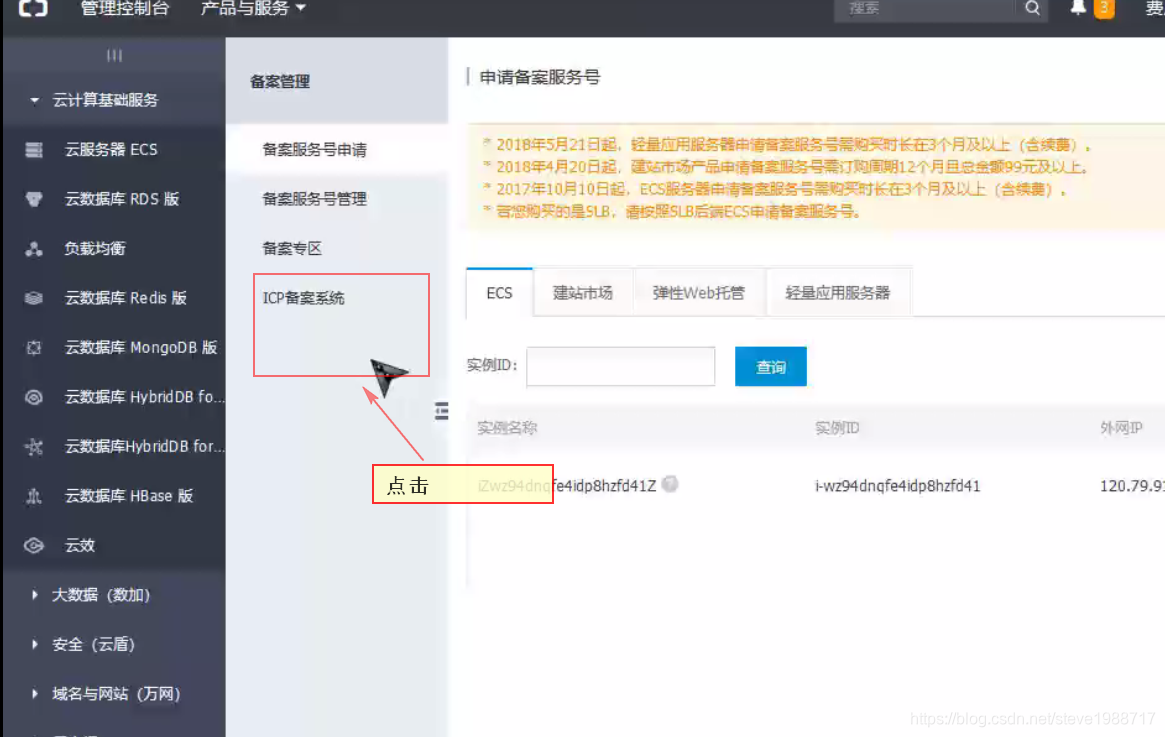Click the 云服务器 ECS icon
The image size is (1165, 737).
click(x=33, y=149)
